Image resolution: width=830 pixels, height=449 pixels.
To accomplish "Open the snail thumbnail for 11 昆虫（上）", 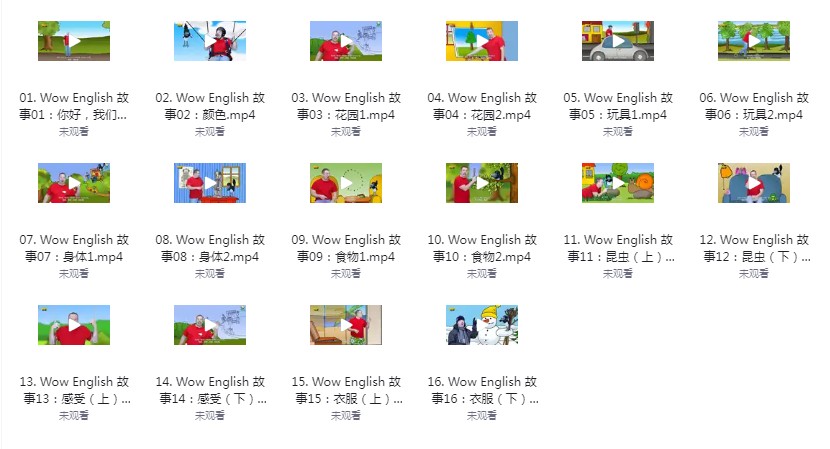I will tap(618, 183).
